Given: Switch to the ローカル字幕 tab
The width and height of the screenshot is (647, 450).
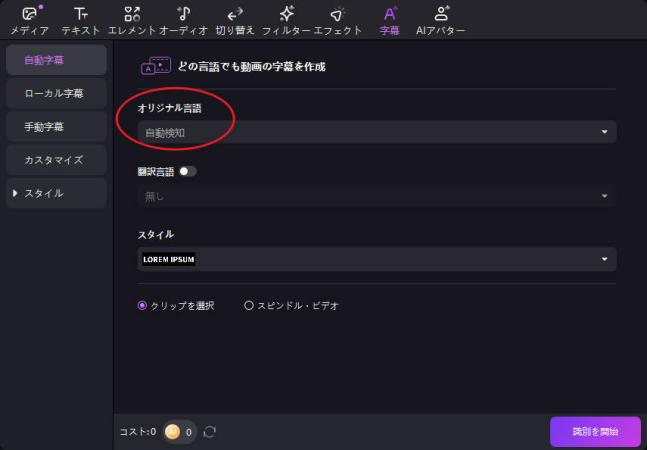Looking at the screenshot, I should [x=55, y=93].
